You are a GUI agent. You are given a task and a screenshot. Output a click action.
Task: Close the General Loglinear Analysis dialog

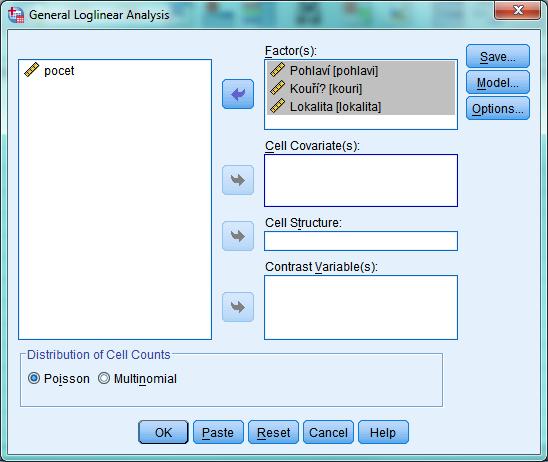coord(518,10)
